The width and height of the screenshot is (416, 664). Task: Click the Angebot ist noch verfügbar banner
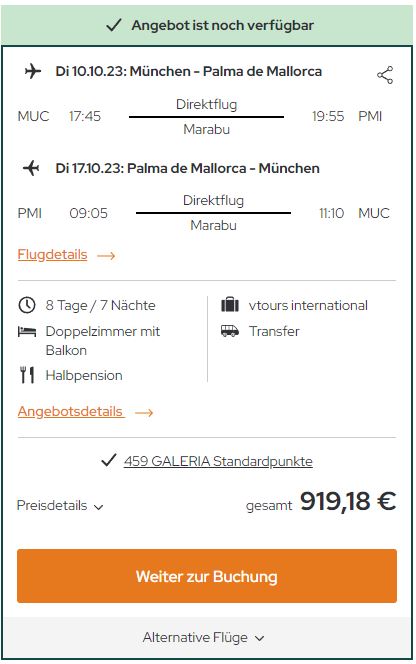pyautogui.click(x=207, y=25)
